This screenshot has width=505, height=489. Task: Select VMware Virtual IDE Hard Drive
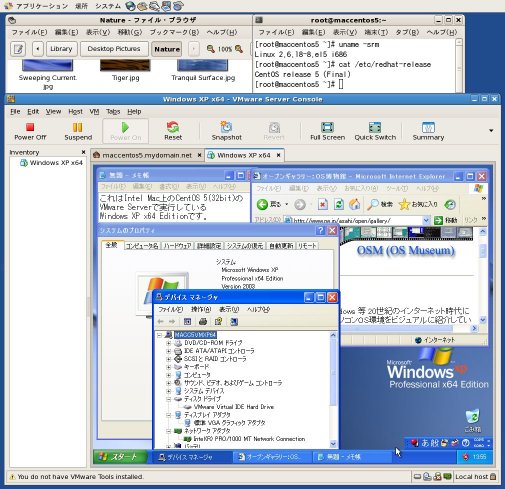pyautogui.click(x=233, y=407)
